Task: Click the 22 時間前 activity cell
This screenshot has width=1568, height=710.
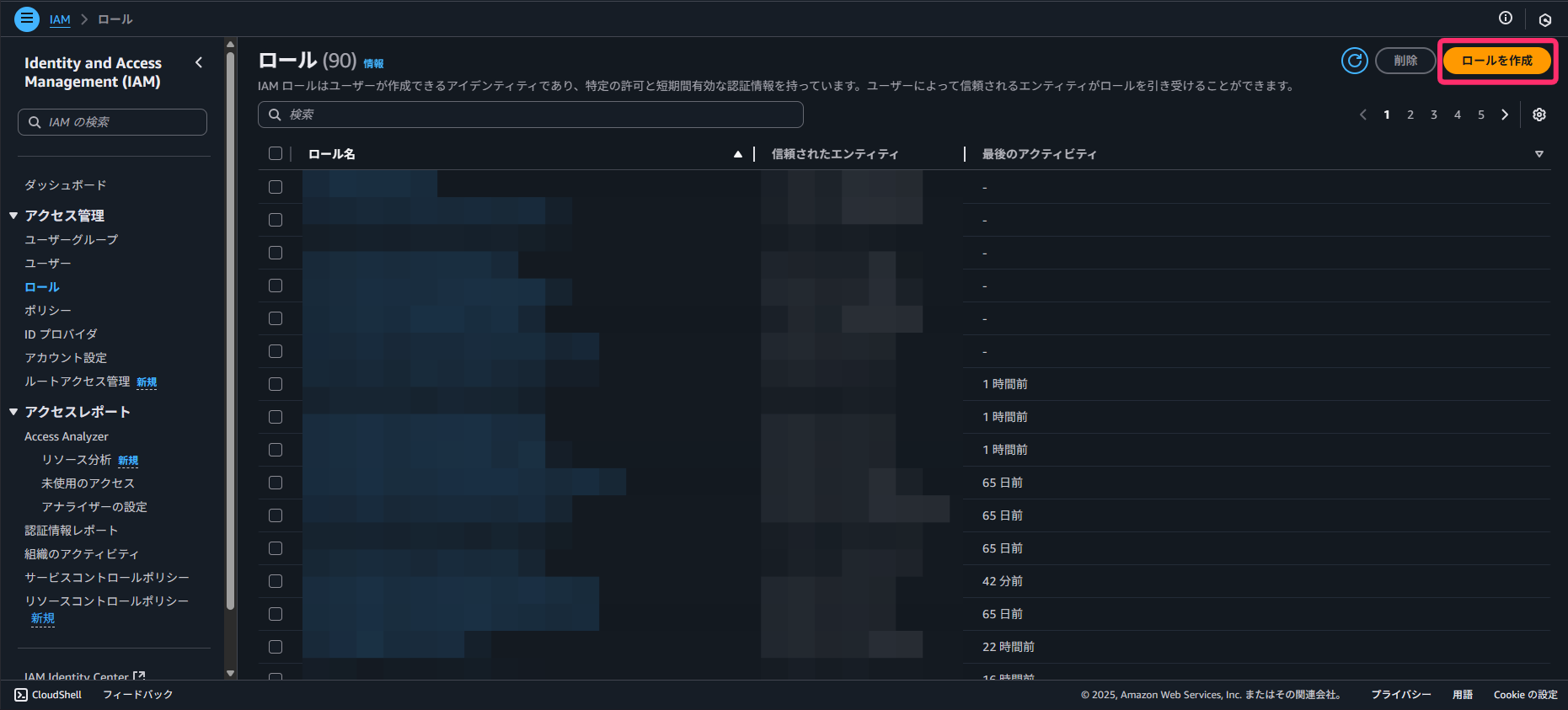Action: coord(1009,647)
